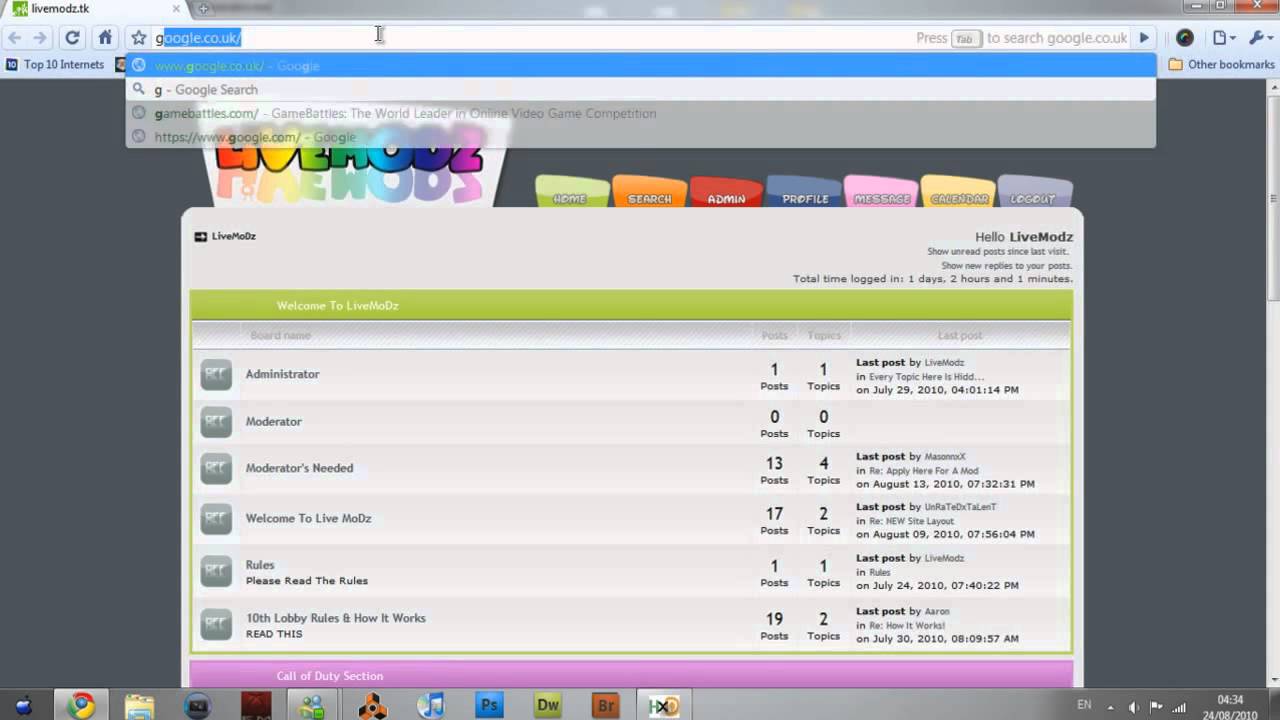
Task: Open the round extension icon beside the Go arrow
Action: click(1185, 38)
